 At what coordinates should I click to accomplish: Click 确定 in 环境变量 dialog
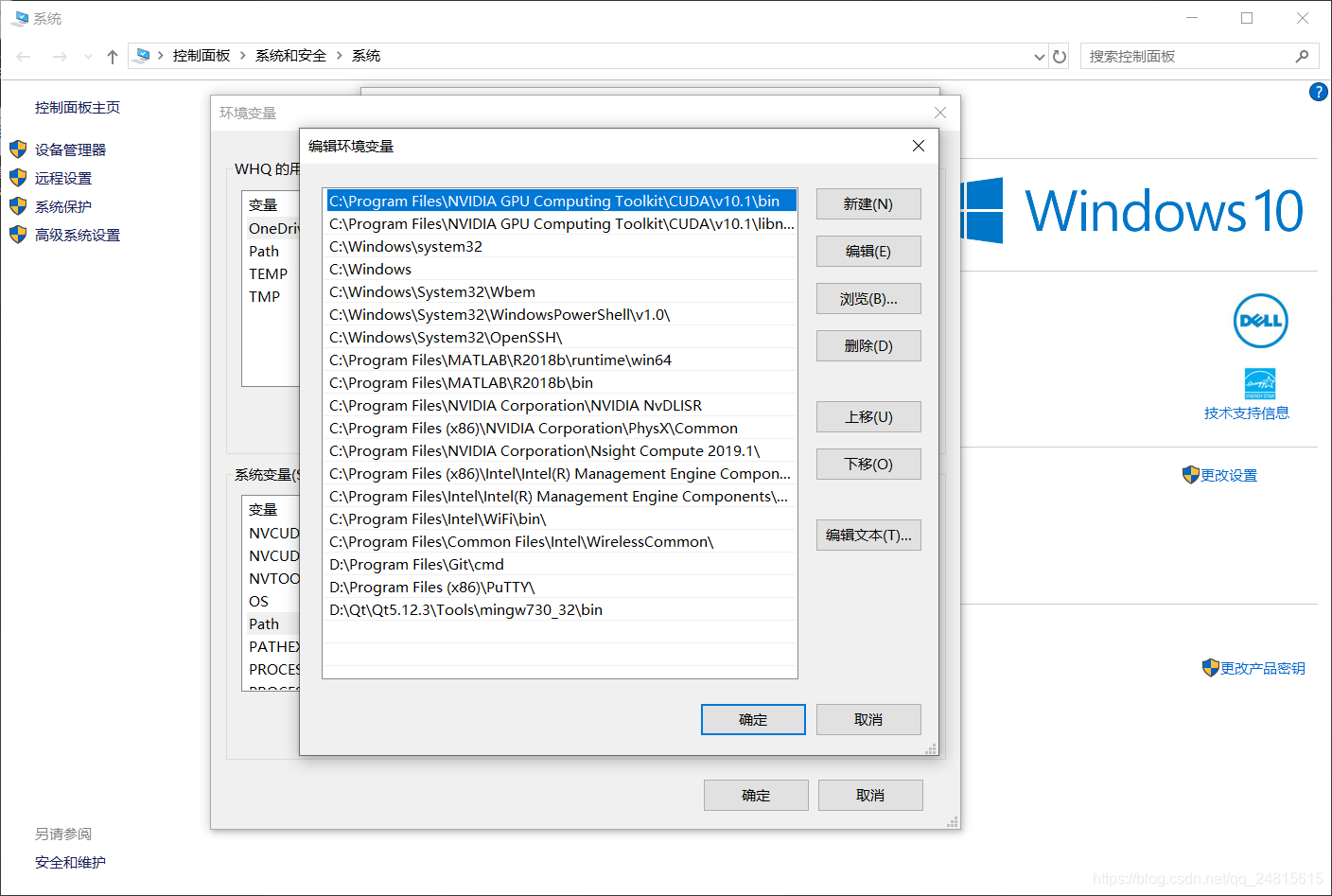[756, 796]
